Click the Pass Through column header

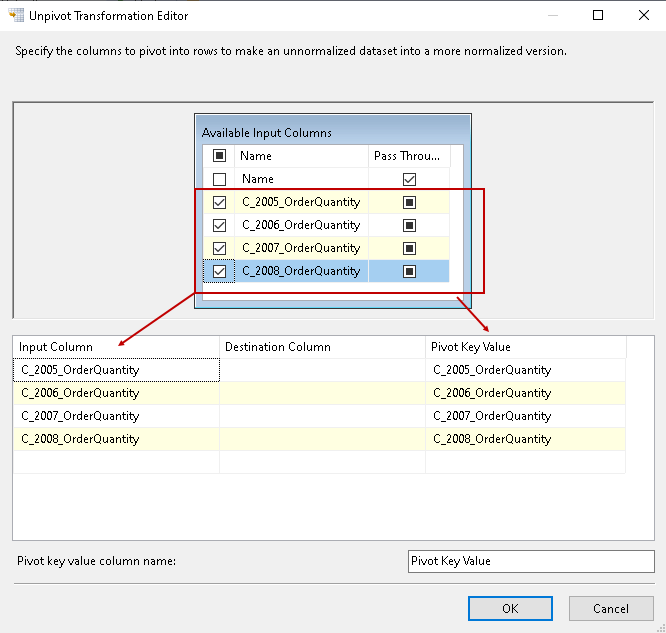coord(409,156)
